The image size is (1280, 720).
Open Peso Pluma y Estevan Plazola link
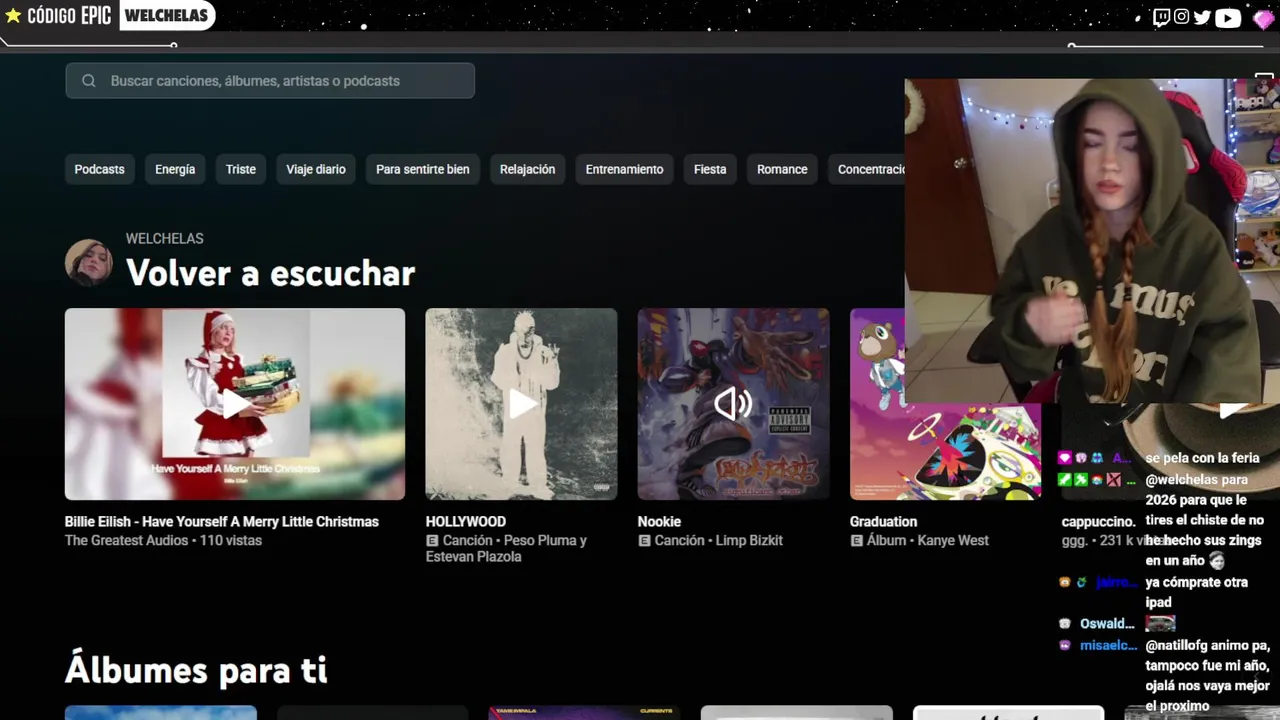tap(506, 548)
